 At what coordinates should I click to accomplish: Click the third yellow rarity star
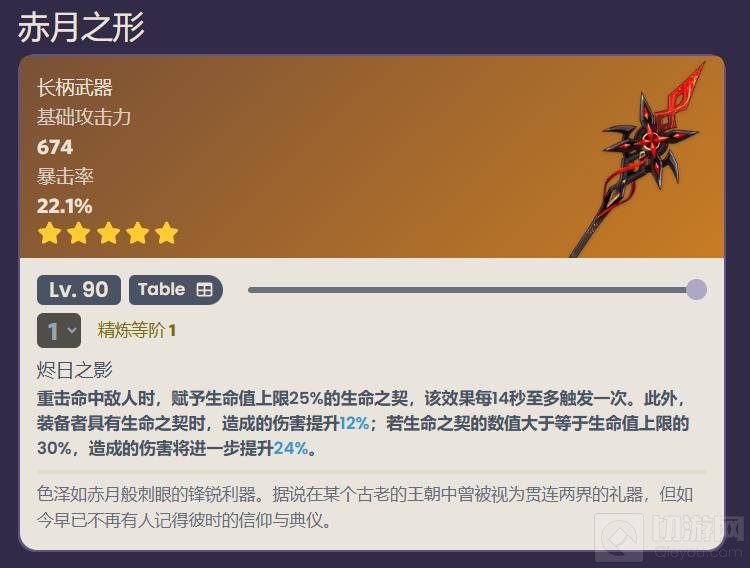click(109, 234)
